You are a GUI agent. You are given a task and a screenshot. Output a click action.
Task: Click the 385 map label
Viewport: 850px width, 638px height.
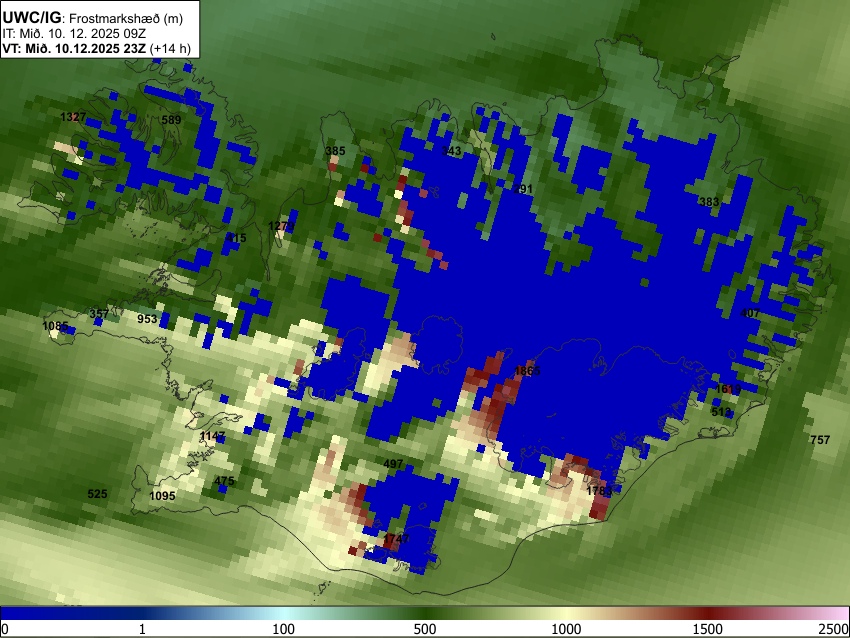pos(335,151)
